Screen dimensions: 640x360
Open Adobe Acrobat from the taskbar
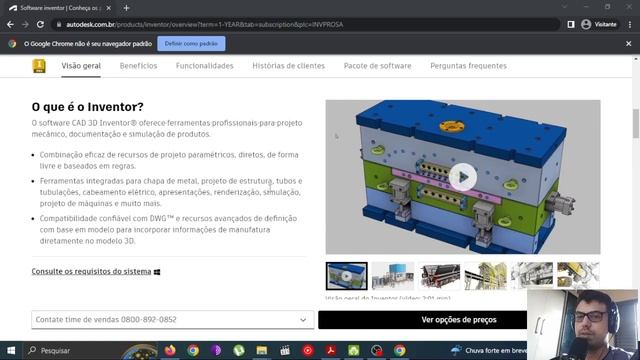pyautogui.click(x=331, y=351)
